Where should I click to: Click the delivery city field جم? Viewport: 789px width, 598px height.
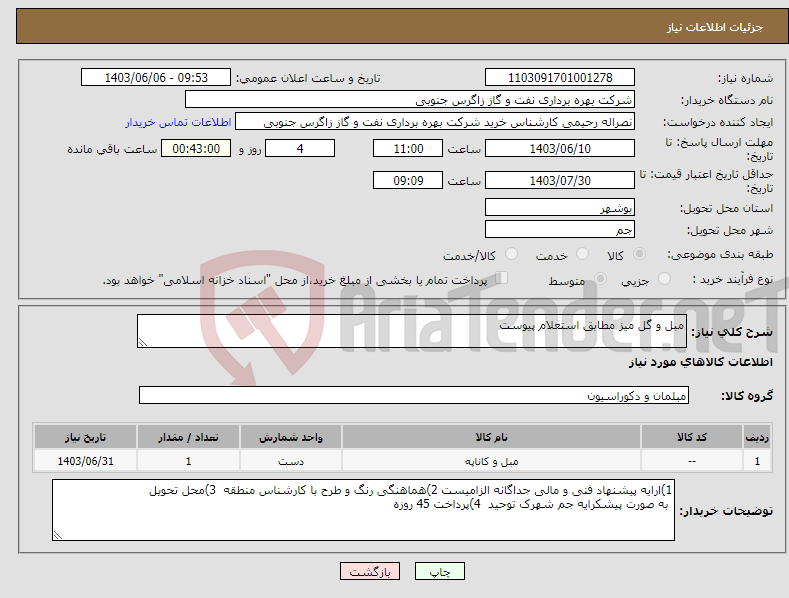pyautogui.click(x=560, y=230)
